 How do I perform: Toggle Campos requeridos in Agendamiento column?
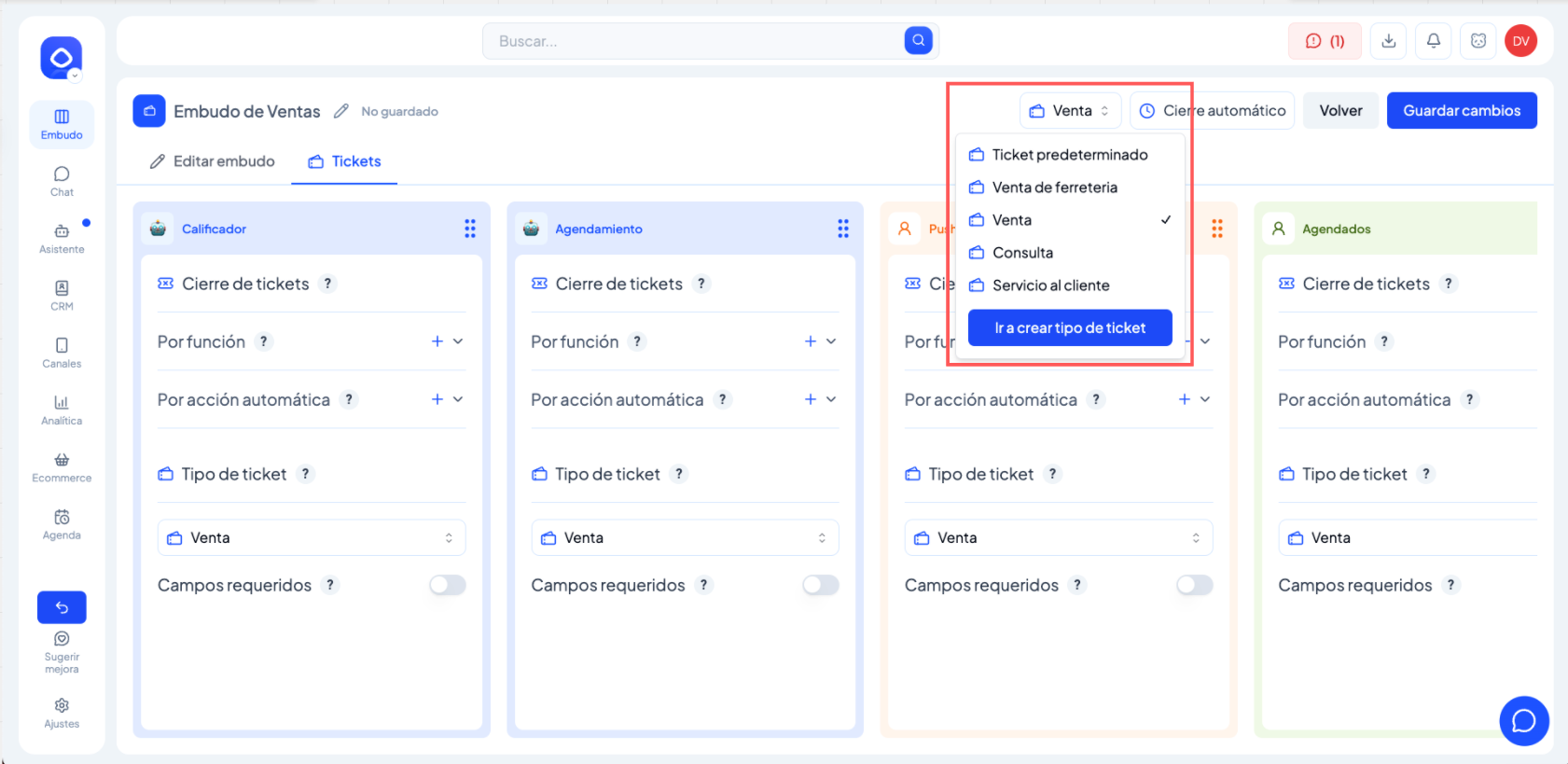pos(821,585)
